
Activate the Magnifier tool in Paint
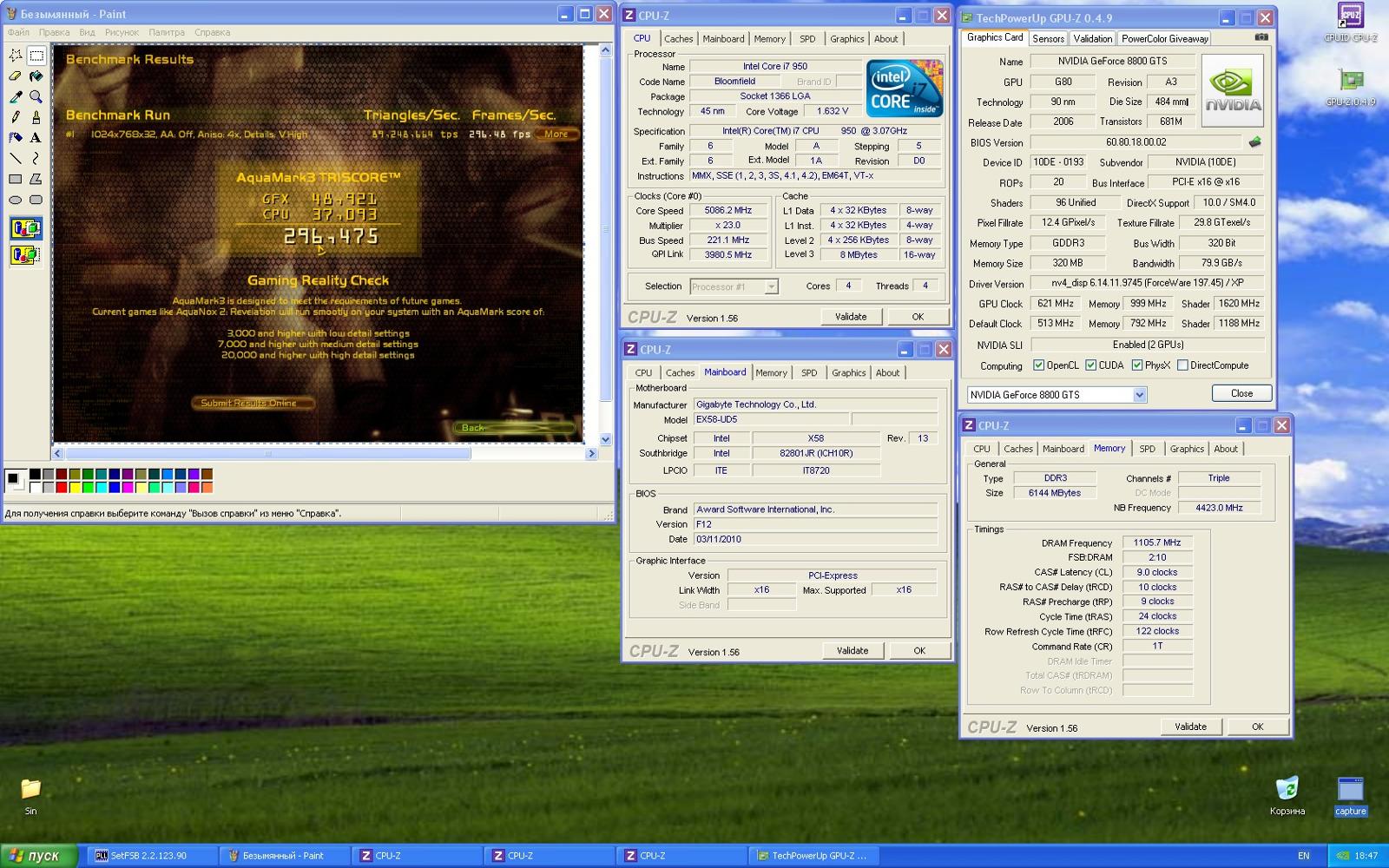point(36,96)
